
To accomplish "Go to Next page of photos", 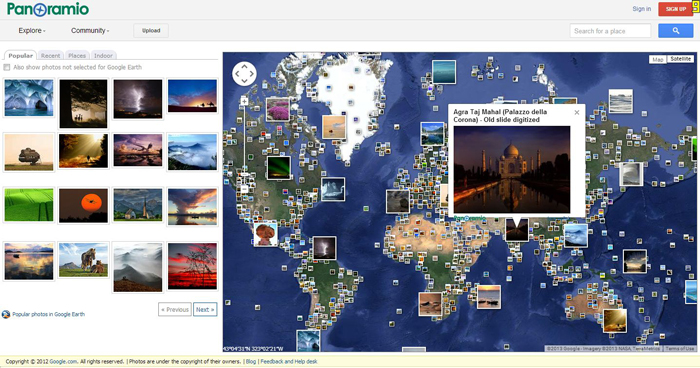I will [x=205, y=309].
